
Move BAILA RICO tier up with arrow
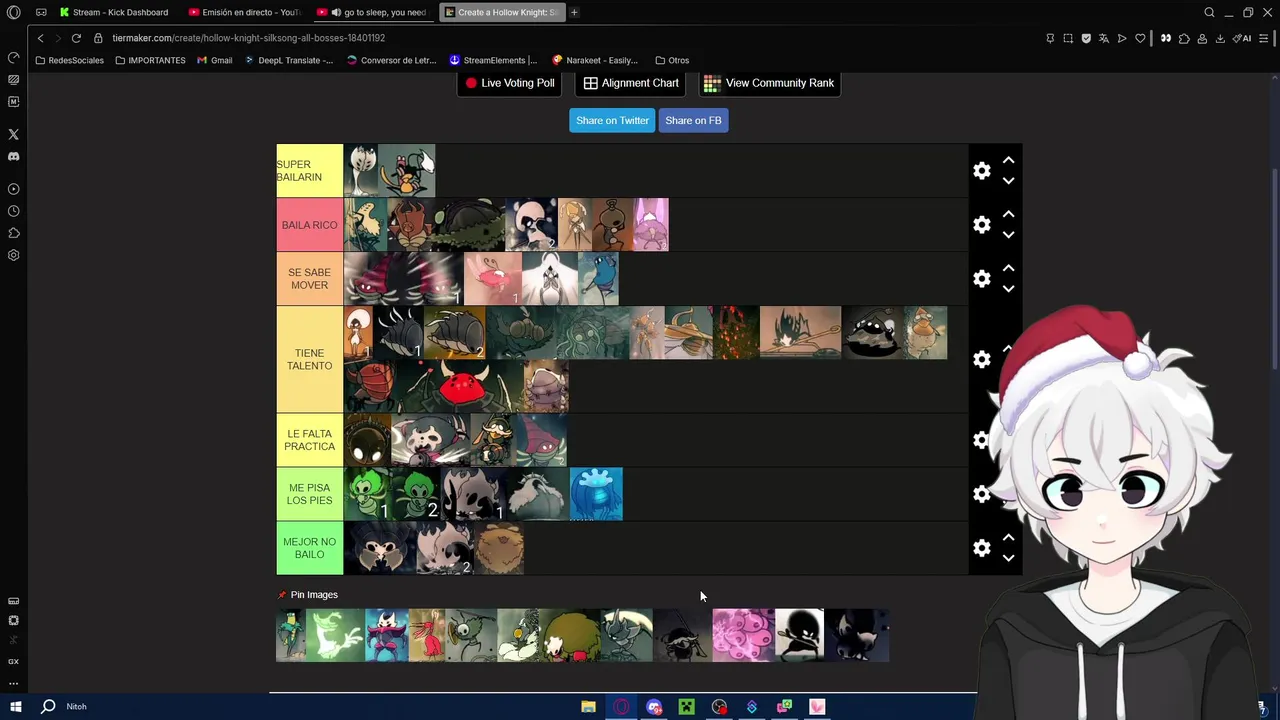[x=1008, y=214]
